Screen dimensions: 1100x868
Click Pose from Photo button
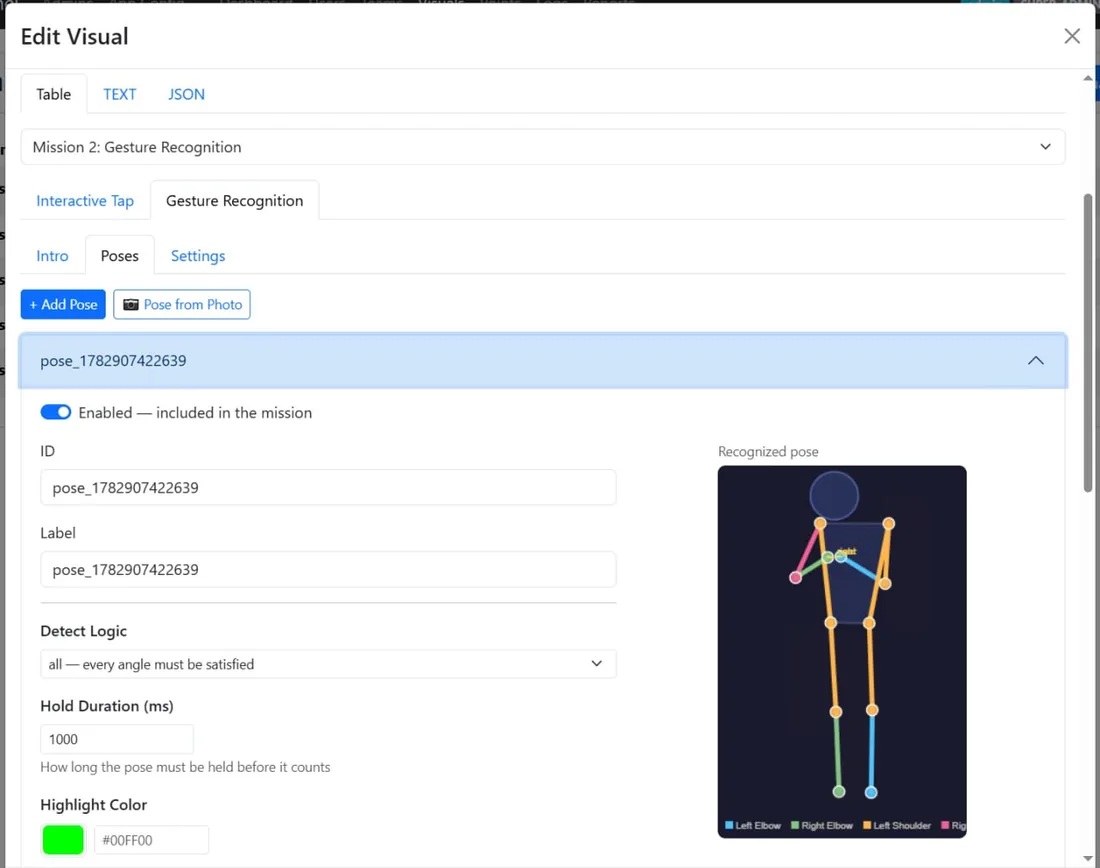point(182,305)
